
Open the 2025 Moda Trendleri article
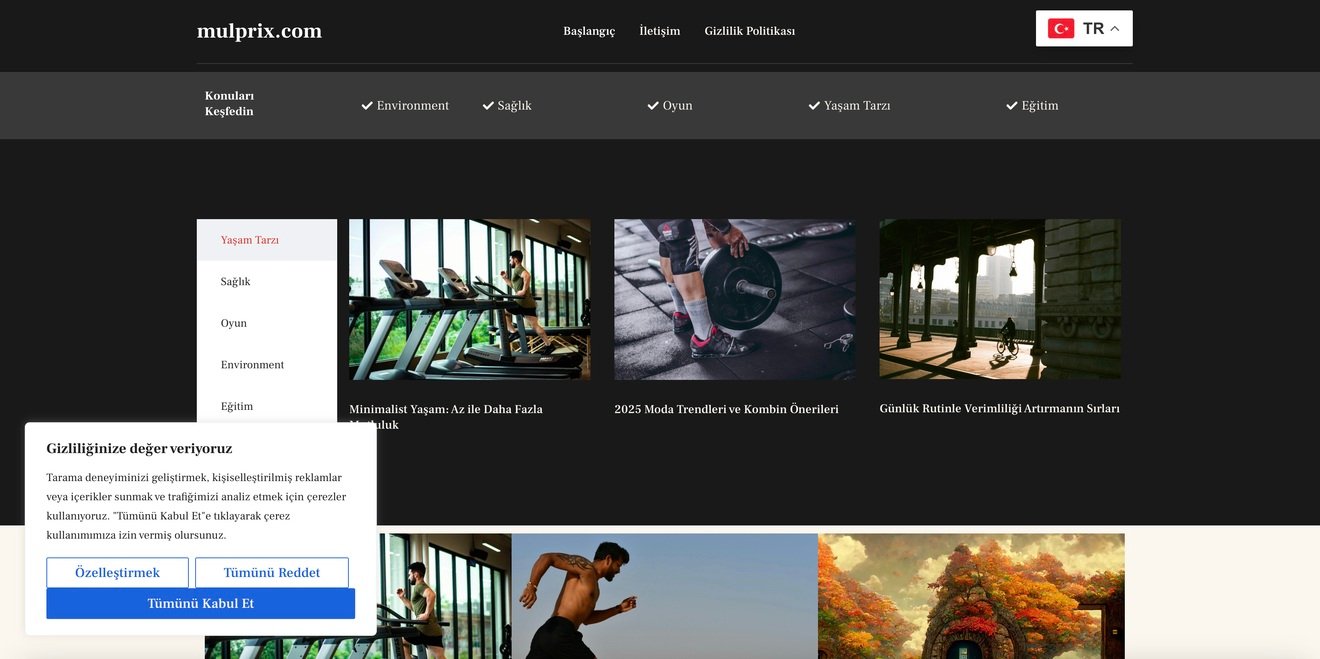click(x=727, y=408)
